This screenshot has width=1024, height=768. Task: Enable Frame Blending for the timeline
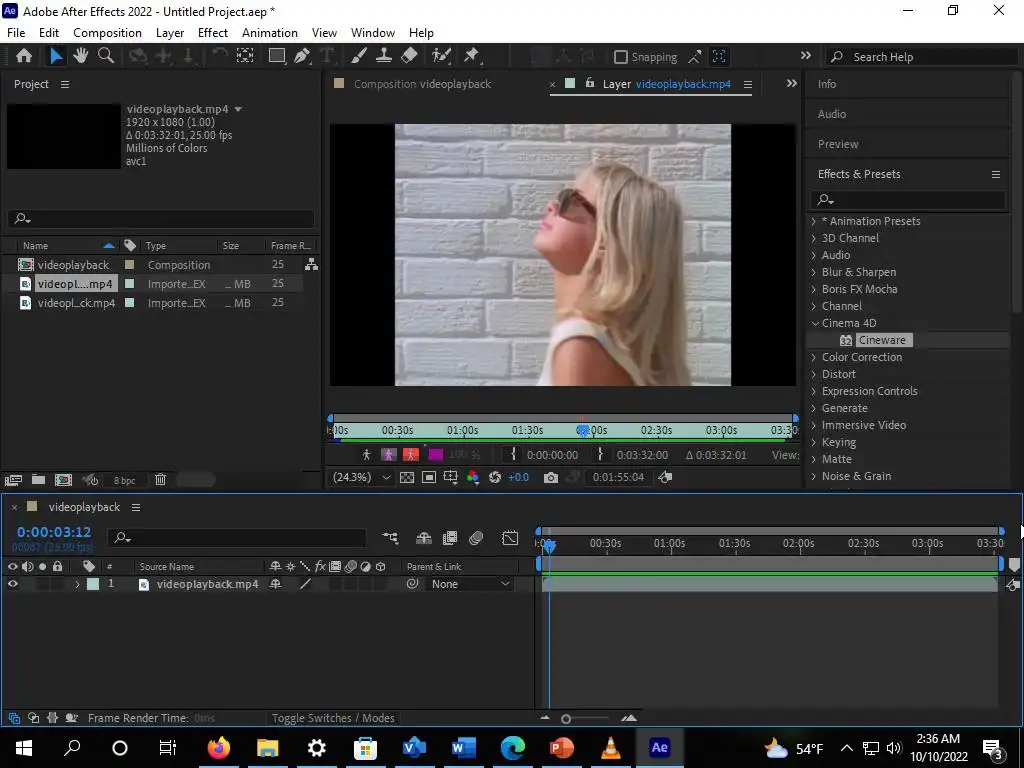click(450, 538)
